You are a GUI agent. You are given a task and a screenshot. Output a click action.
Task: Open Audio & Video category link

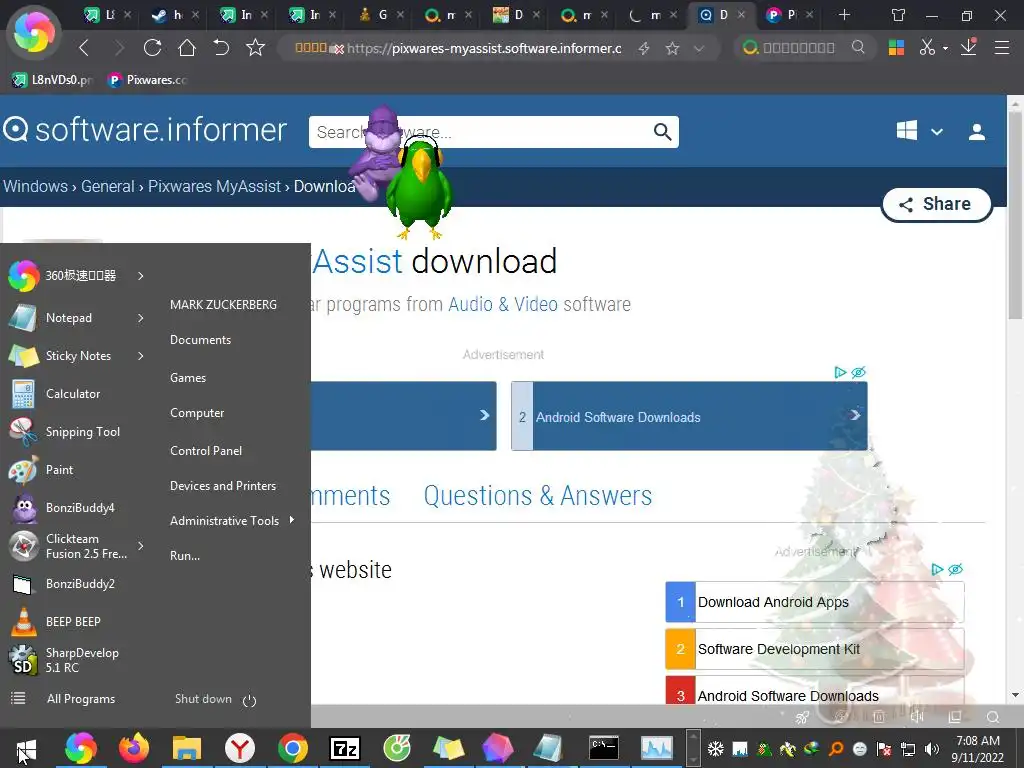click(x=503, y=304)
